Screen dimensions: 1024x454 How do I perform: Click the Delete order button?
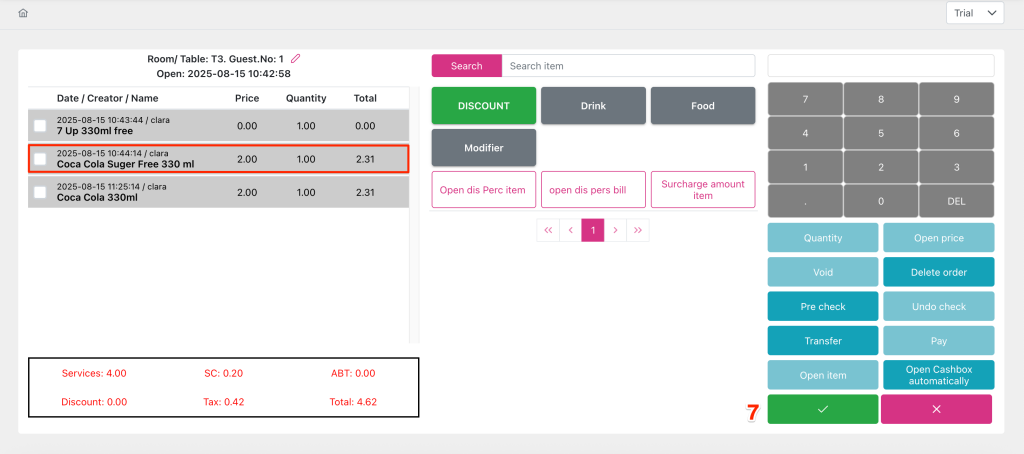(x=938, y=272)
